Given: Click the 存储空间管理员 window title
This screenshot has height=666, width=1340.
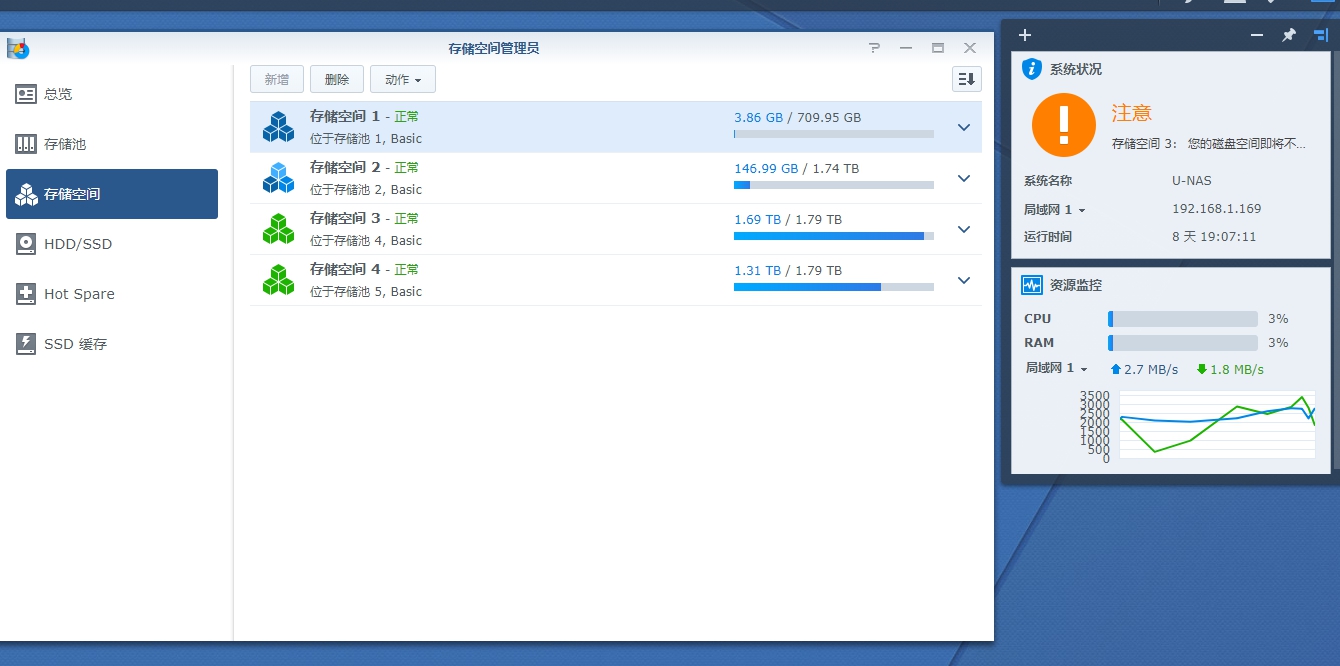Looking at the screenshot, I should [494, 48].
